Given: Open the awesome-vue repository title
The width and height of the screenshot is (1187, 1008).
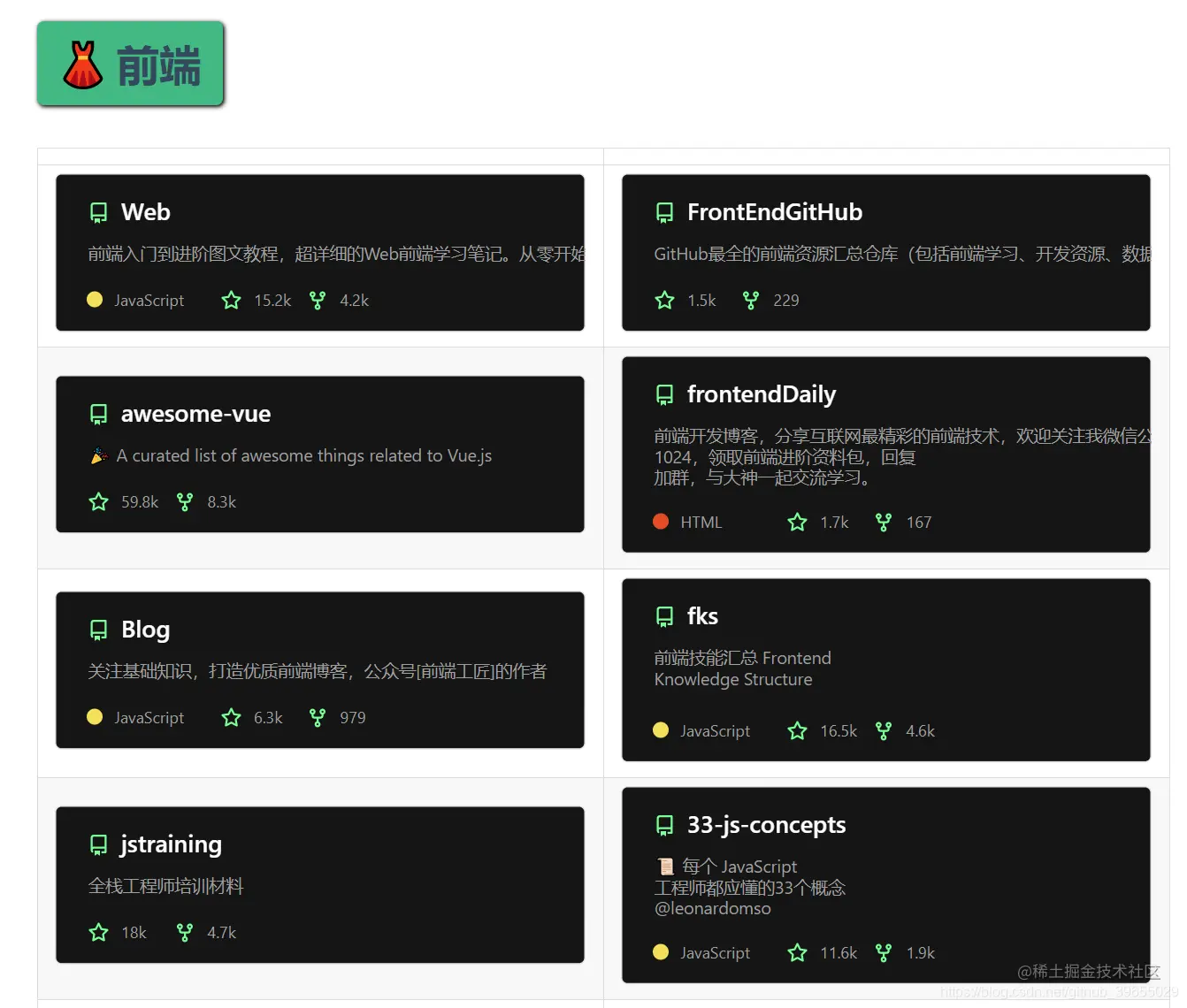Looking at the screenshot, I should point(195,414).
